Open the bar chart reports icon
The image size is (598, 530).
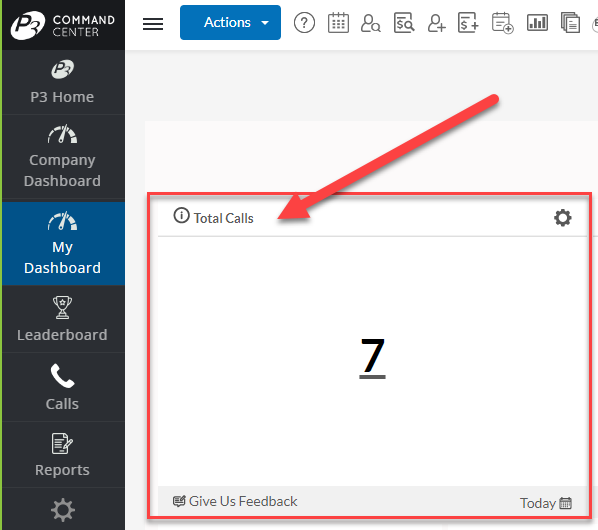pos(537,22)
